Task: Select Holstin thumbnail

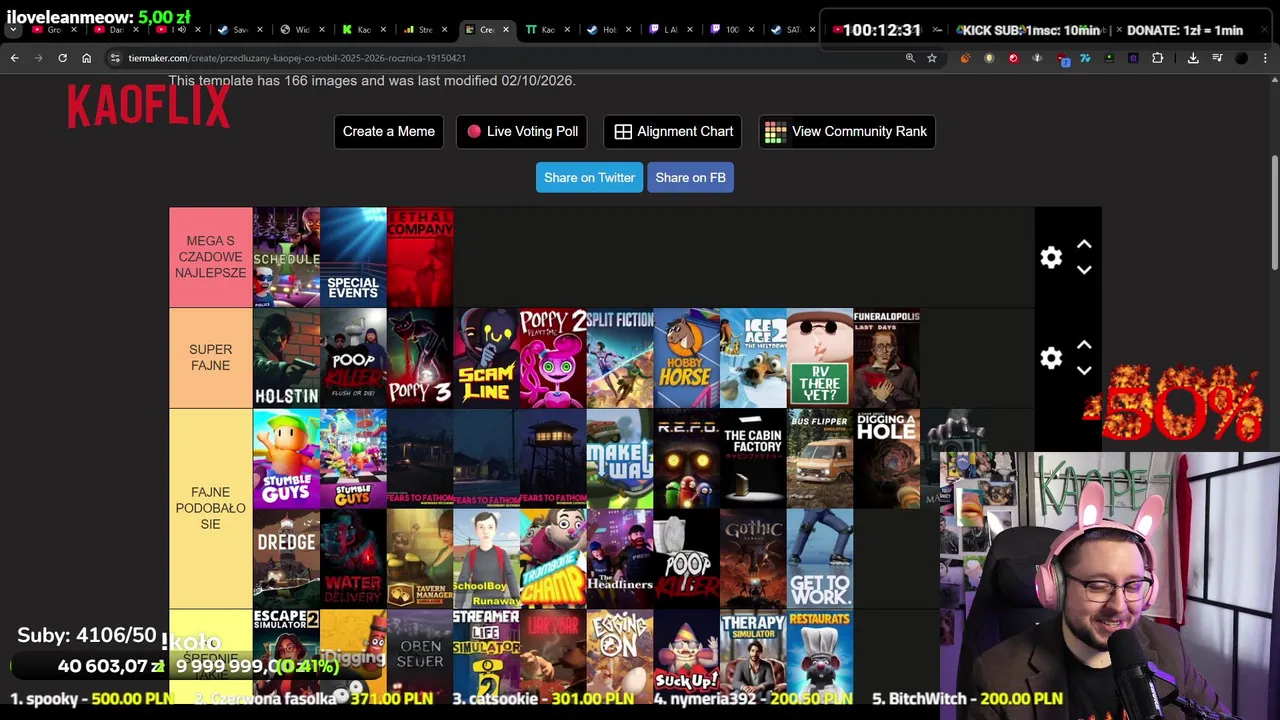Action: (286, 358)
